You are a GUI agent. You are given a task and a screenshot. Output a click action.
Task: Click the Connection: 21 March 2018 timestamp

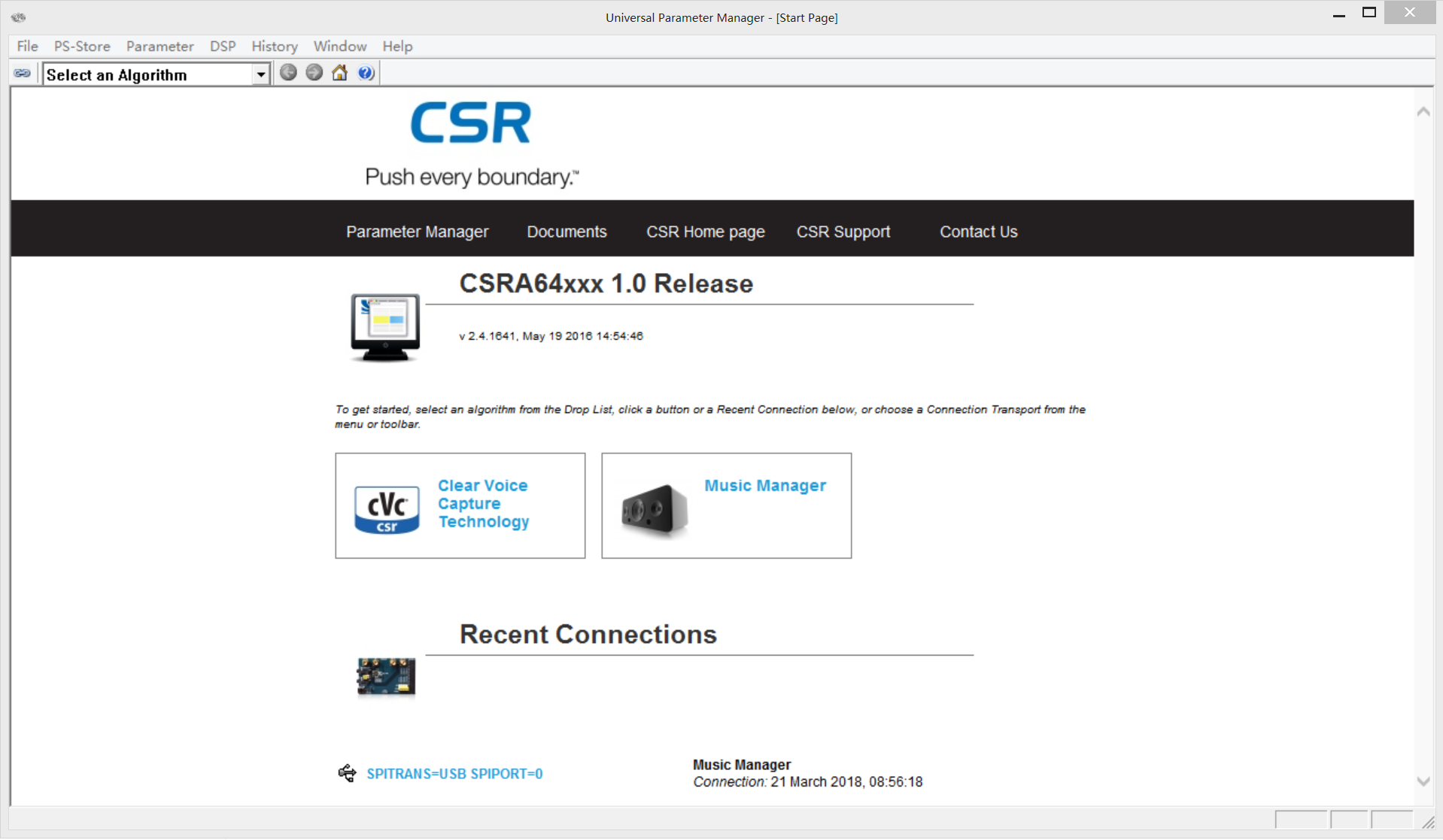(808, 782)
